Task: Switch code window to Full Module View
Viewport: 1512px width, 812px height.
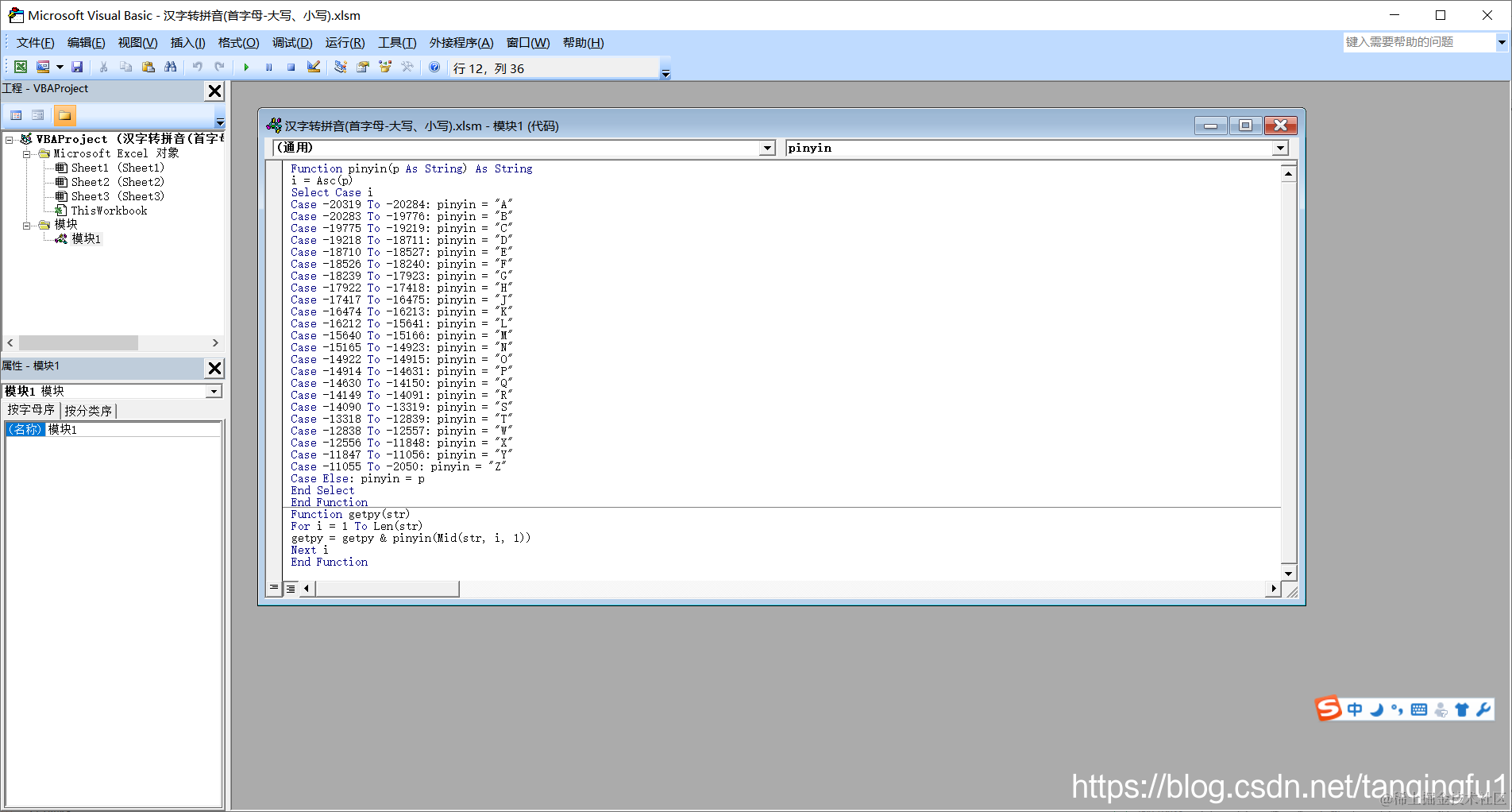Action: tap(291, 588)
